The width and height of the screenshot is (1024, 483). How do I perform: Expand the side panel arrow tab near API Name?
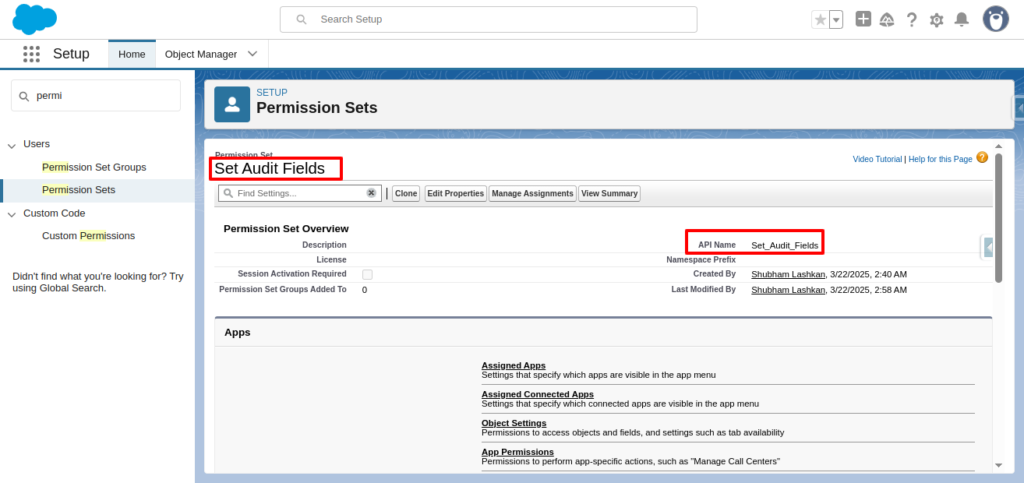(x=988, y=248)
